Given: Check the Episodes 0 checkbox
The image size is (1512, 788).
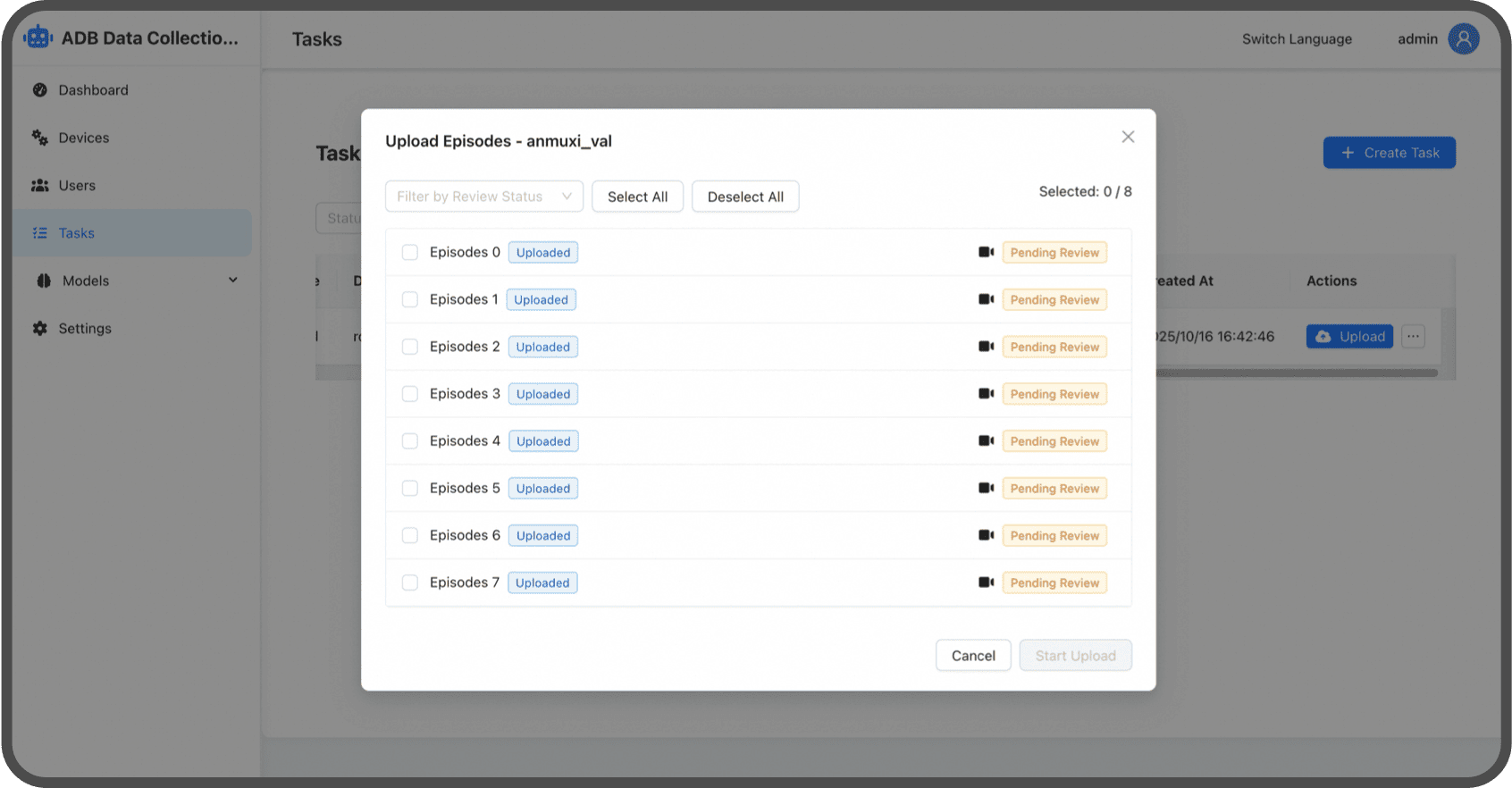Looking at the screenshot, I should (410, 253).
